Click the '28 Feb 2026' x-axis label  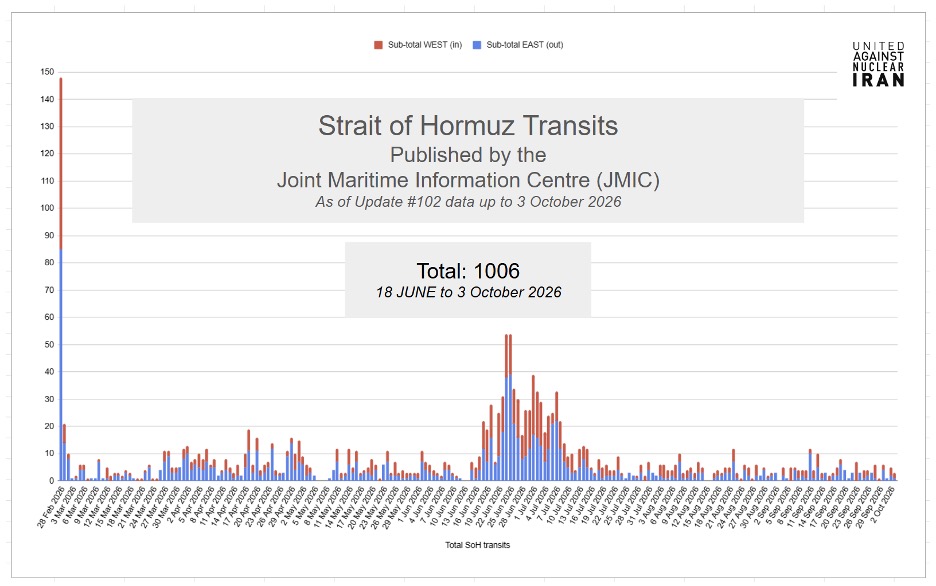click(50, 507)
